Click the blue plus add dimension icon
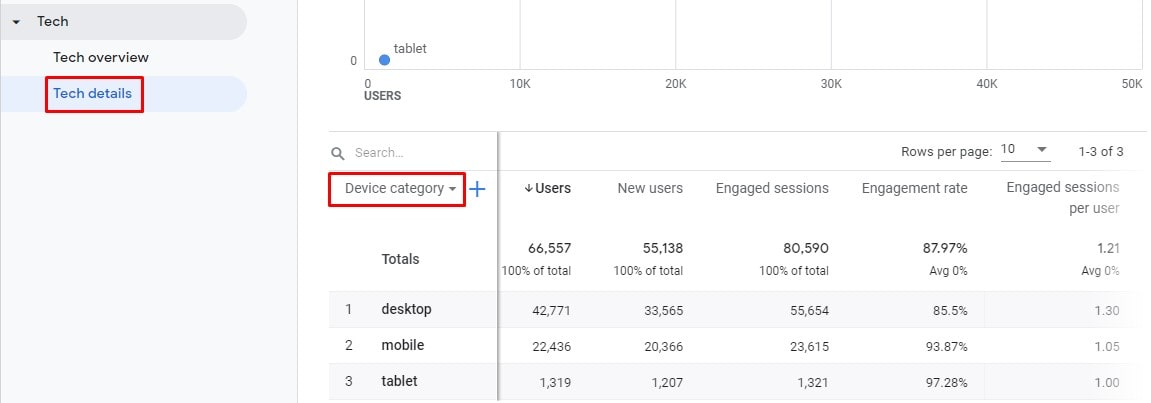 pos(477,189)
